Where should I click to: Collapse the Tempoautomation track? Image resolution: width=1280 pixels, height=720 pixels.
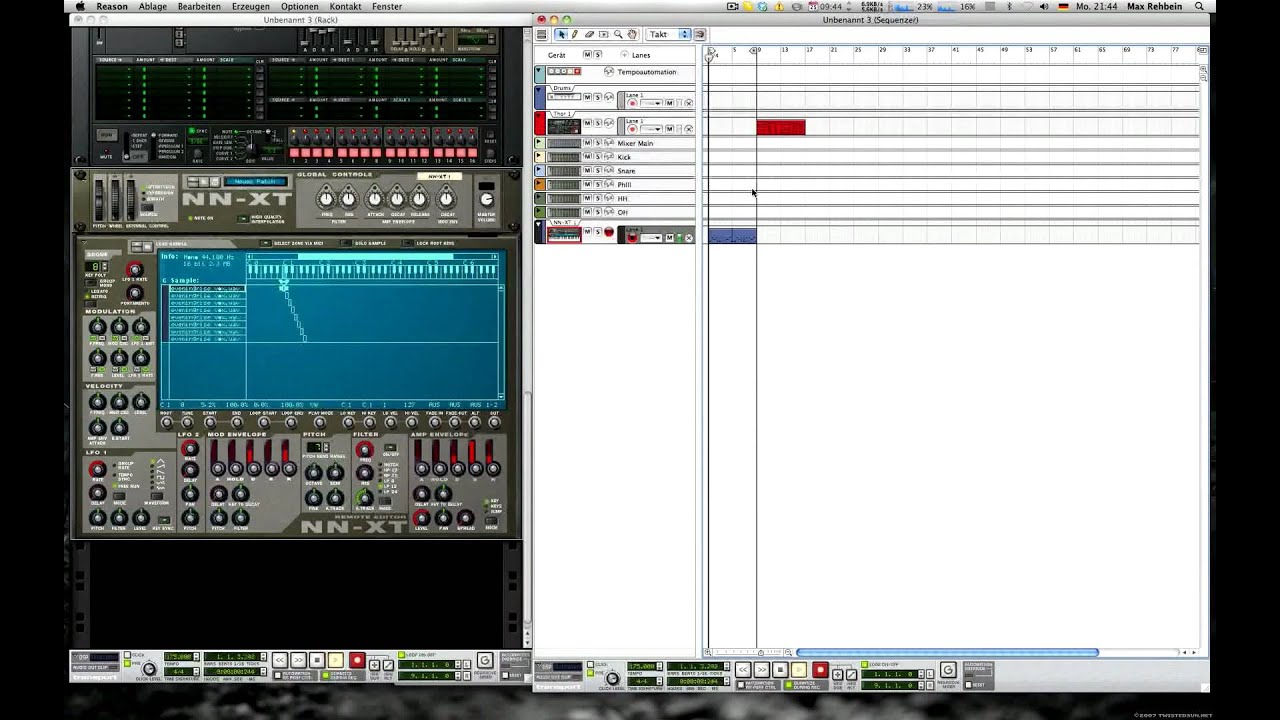pyautogui.click(x=539, y=70)
